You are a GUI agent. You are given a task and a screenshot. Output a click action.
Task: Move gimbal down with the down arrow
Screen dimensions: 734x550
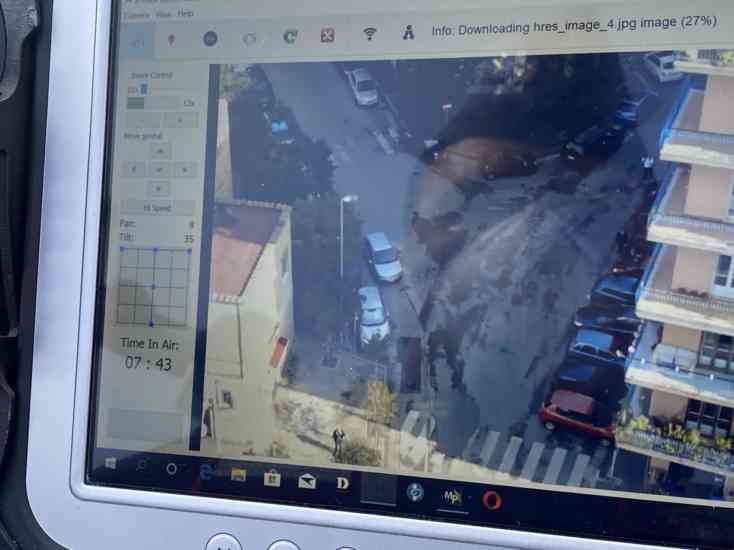159,189
